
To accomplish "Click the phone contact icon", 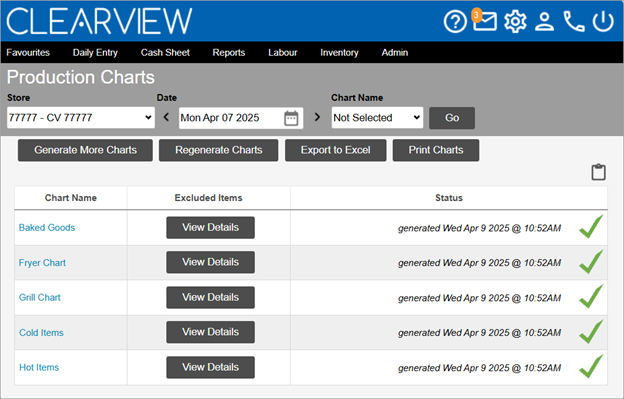I will pyautogui.click(x=574, y=21).
